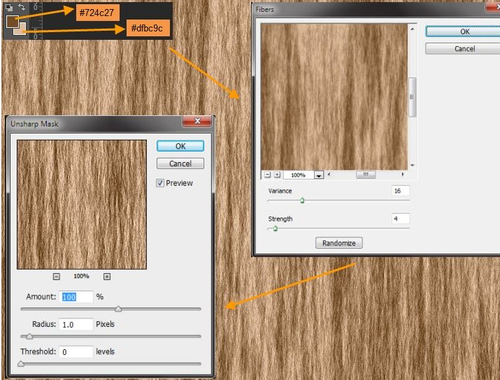Click OK in the Unsharp Mask dialog
The width and height of the screenshot is (500, 380).
point(180,146)
